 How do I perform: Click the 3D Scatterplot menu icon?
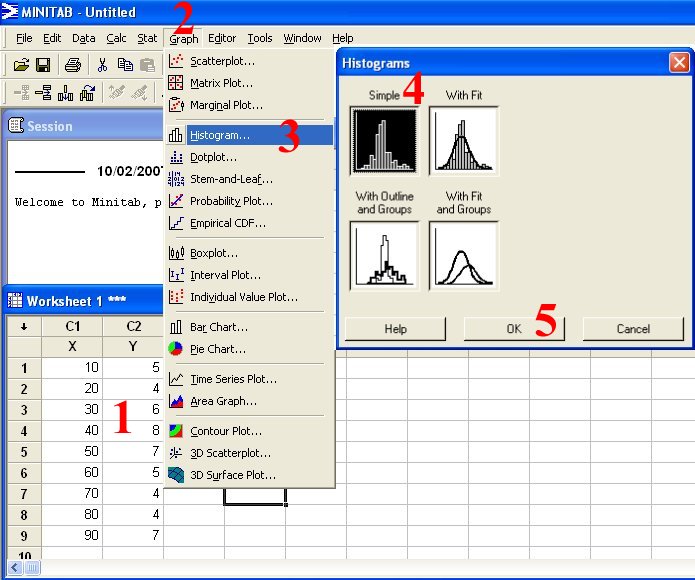click(x=176, y=453)
